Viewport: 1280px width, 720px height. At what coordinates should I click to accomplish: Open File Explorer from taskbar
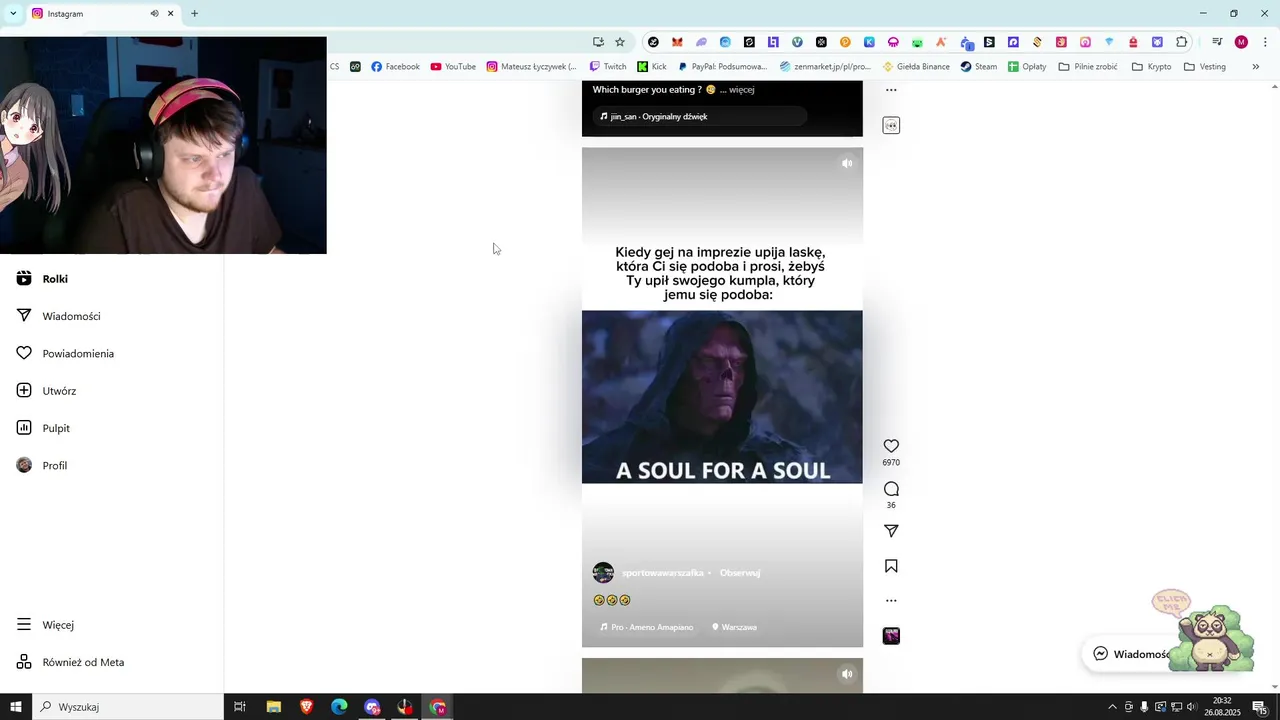[x=273, y=707]
